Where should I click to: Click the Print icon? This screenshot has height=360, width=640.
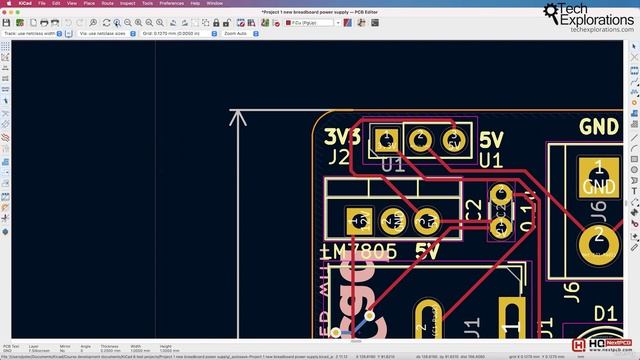[44, 23]
